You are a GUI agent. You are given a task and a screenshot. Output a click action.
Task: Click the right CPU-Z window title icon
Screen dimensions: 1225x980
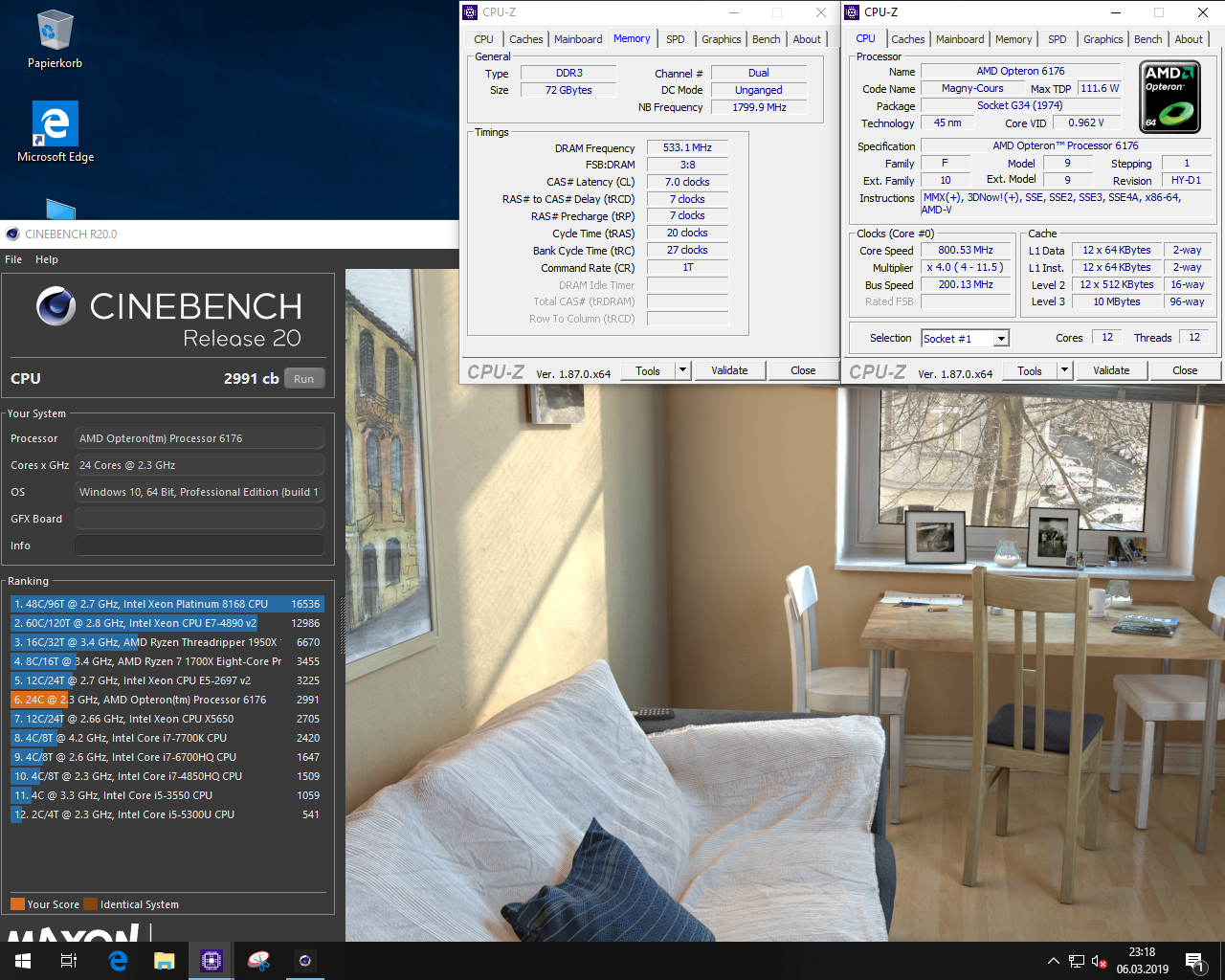pos(852,12)
